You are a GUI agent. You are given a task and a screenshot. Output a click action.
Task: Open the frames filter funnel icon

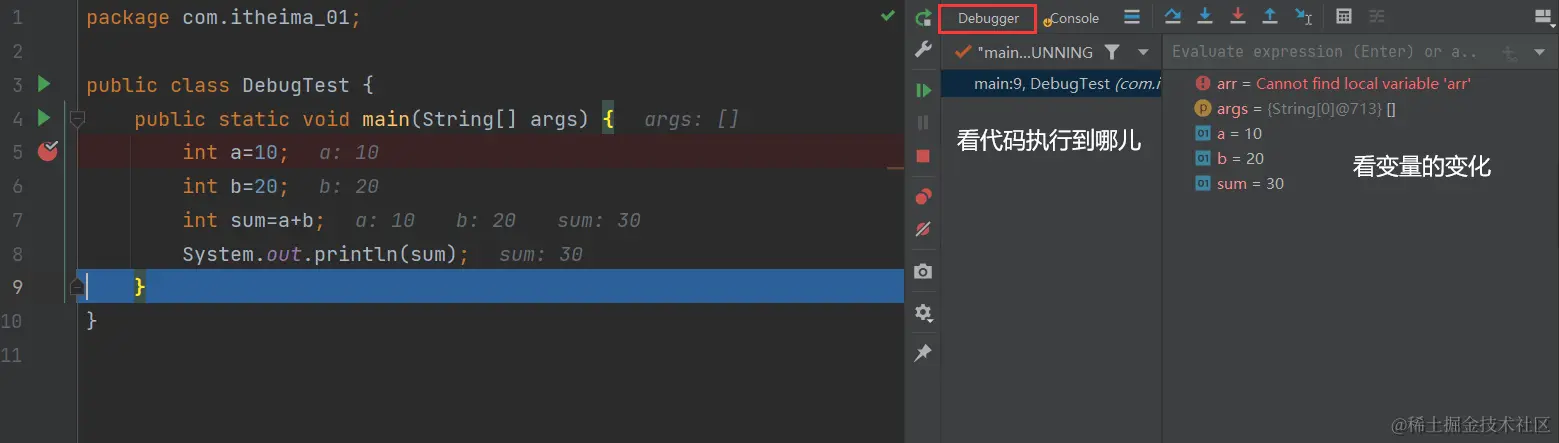(1112, 51)
